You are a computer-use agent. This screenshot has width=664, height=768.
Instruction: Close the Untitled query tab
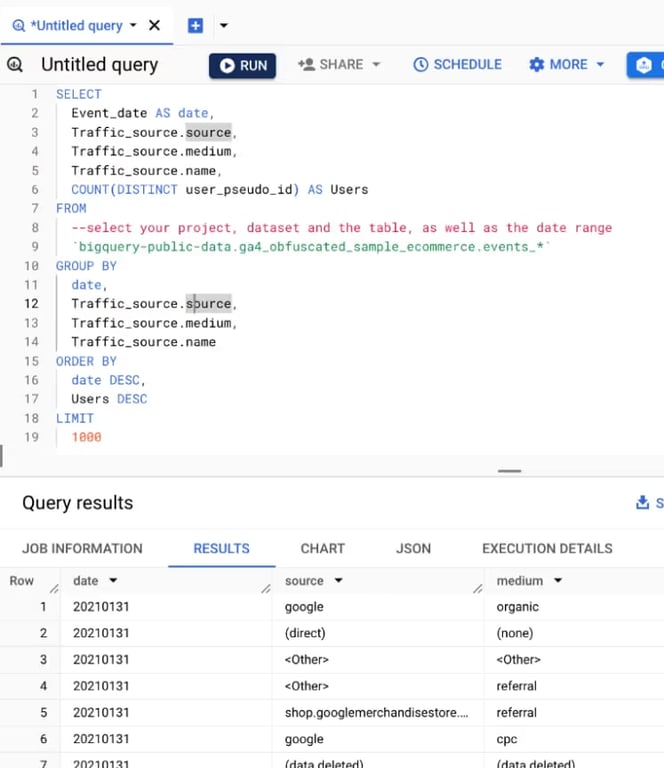tap(154, 25)
